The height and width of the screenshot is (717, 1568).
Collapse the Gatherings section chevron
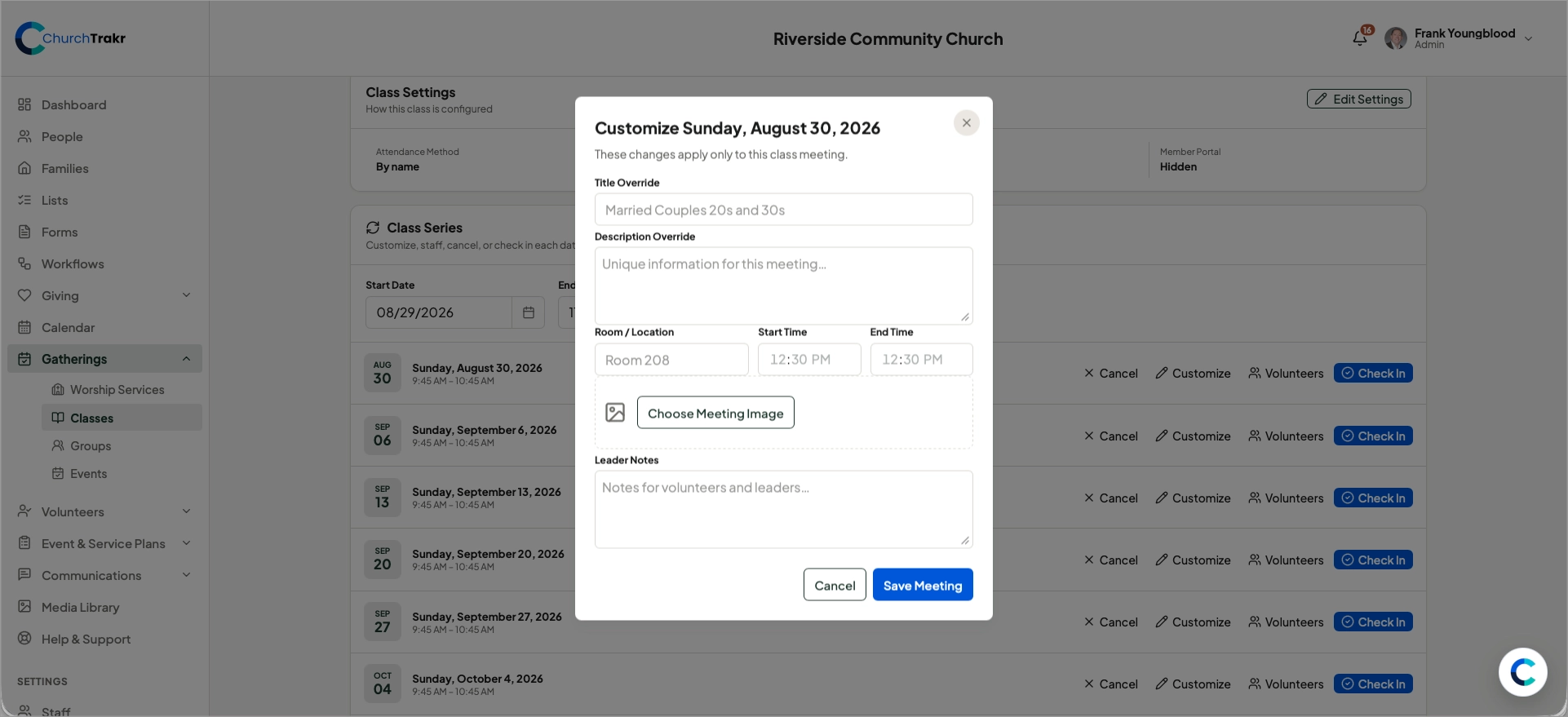pos(186,359)
